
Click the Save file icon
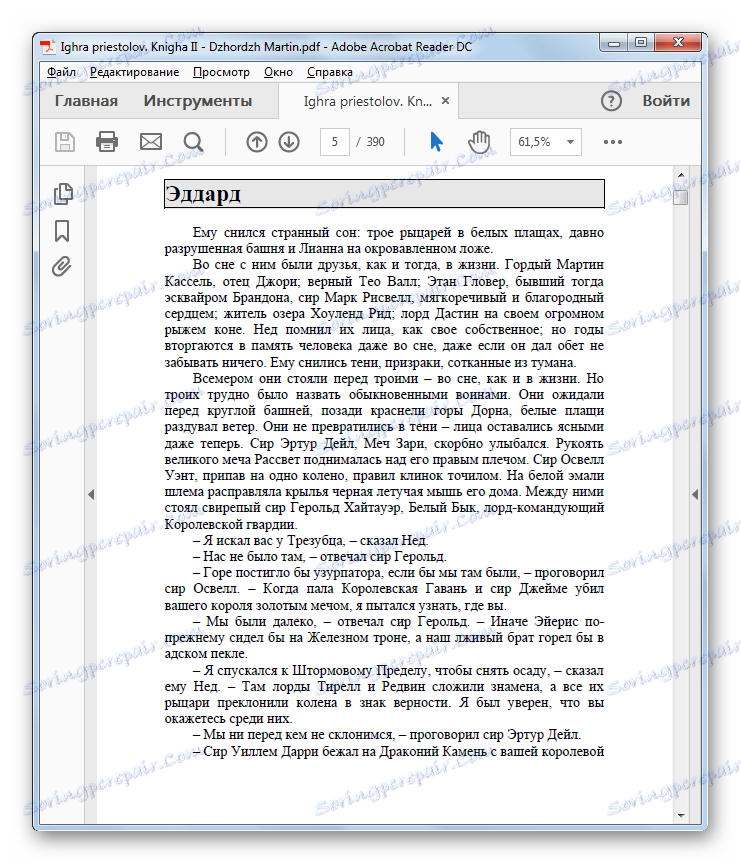point(64,142)
